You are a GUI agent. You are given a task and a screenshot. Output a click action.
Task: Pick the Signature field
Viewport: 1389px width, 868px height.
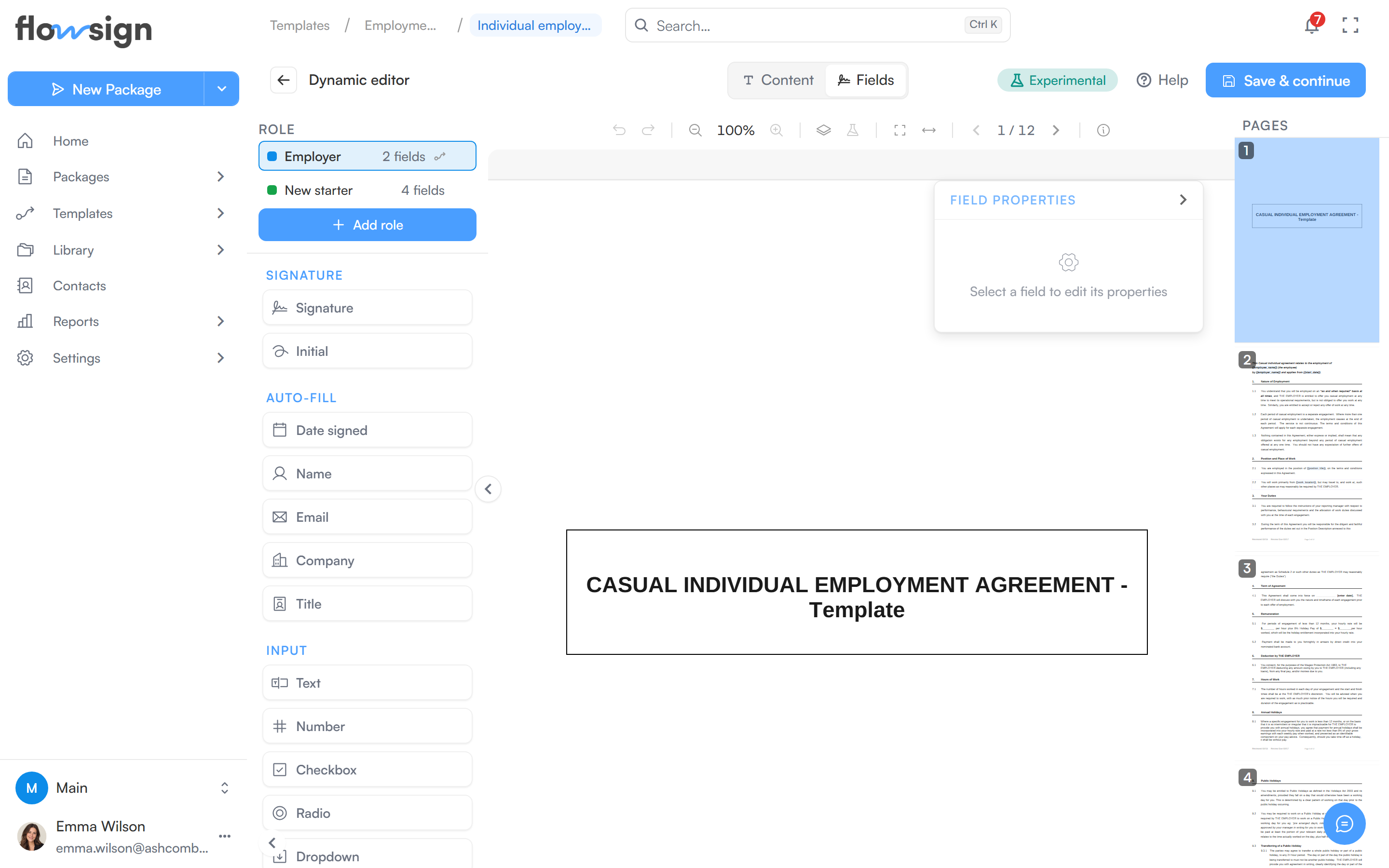click(368, 308)
